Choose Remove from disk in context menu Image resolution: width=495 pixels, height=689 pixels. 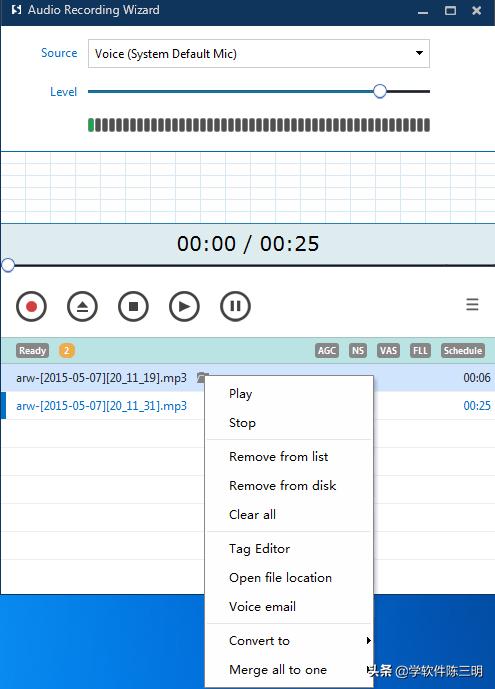tap(282, 486)
